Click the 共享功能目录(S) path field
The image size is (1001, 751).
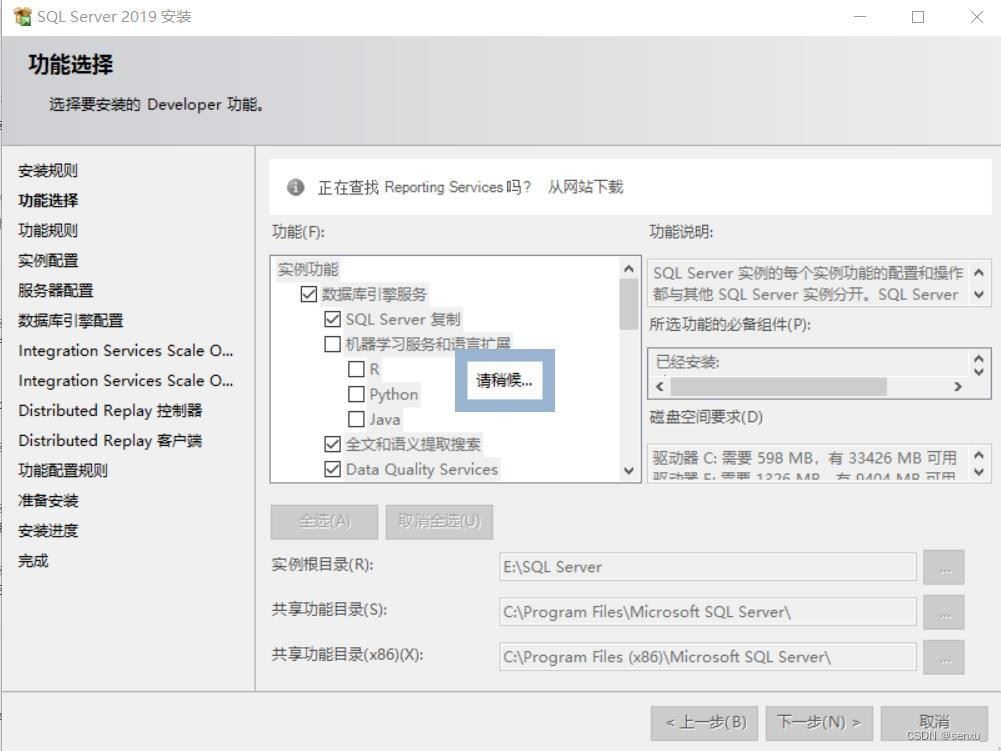[x=708, y=612]
